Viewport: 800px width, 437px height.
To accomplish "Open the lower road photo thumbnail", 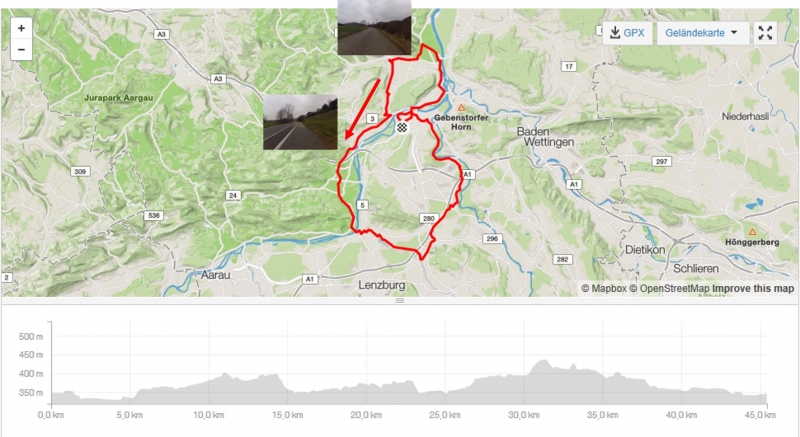I will [300, 122].
